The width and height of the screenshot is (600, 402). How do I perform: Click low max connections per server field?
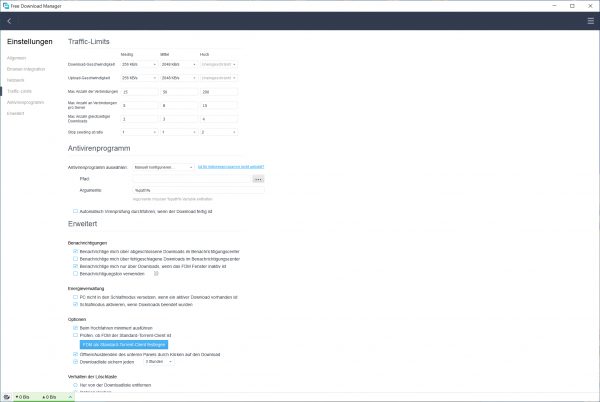pos(139,105)
